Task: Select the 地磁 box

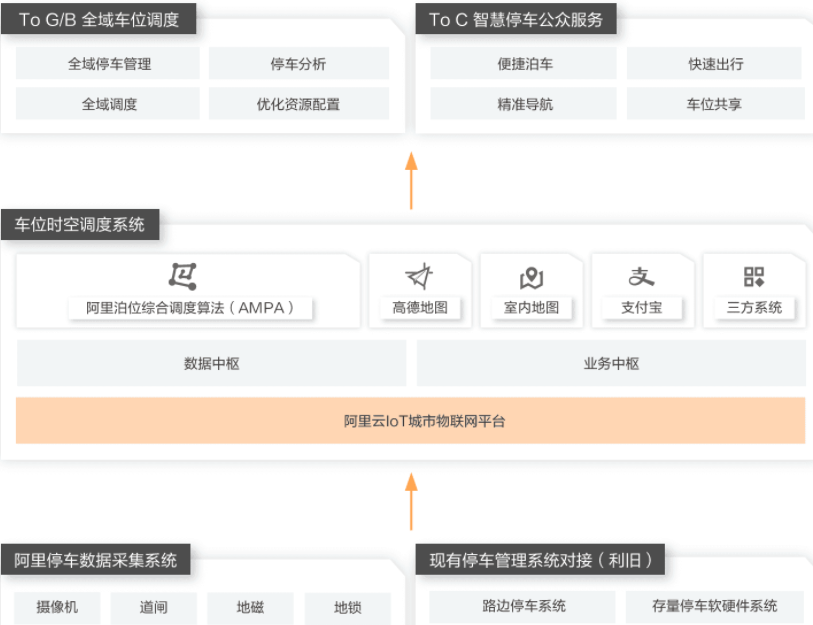Action: coord(250,607)
